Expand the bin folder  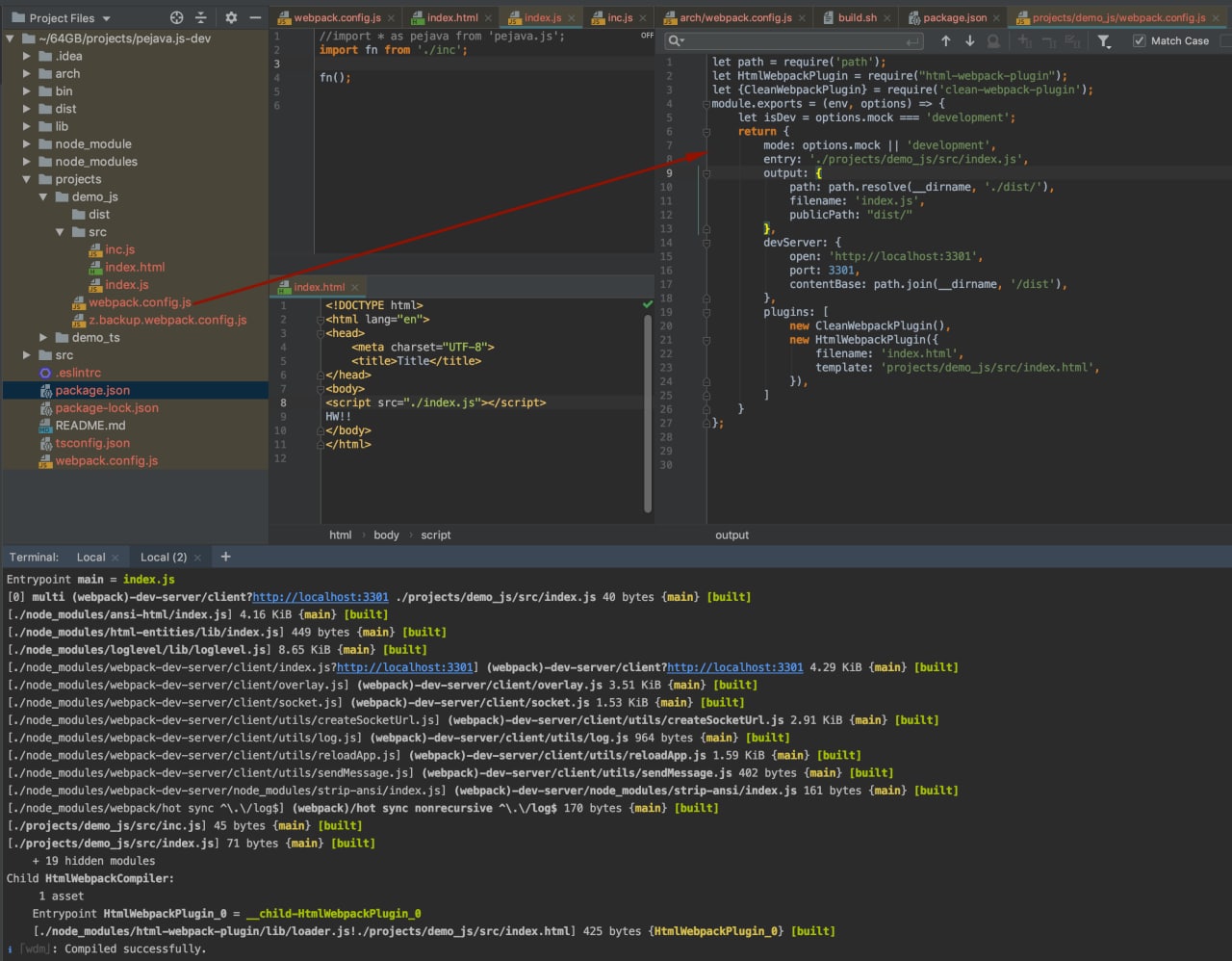[28, 91]
